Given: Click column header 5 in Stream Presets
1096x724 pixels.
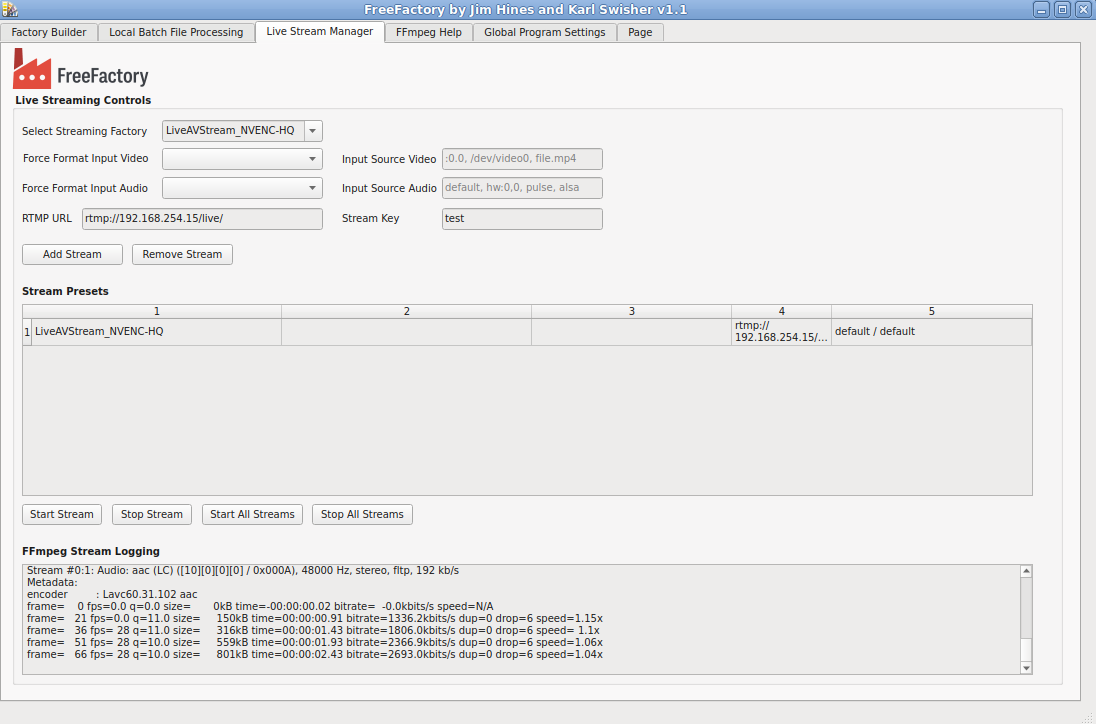Looking at the screenshot, I should 931,311.
